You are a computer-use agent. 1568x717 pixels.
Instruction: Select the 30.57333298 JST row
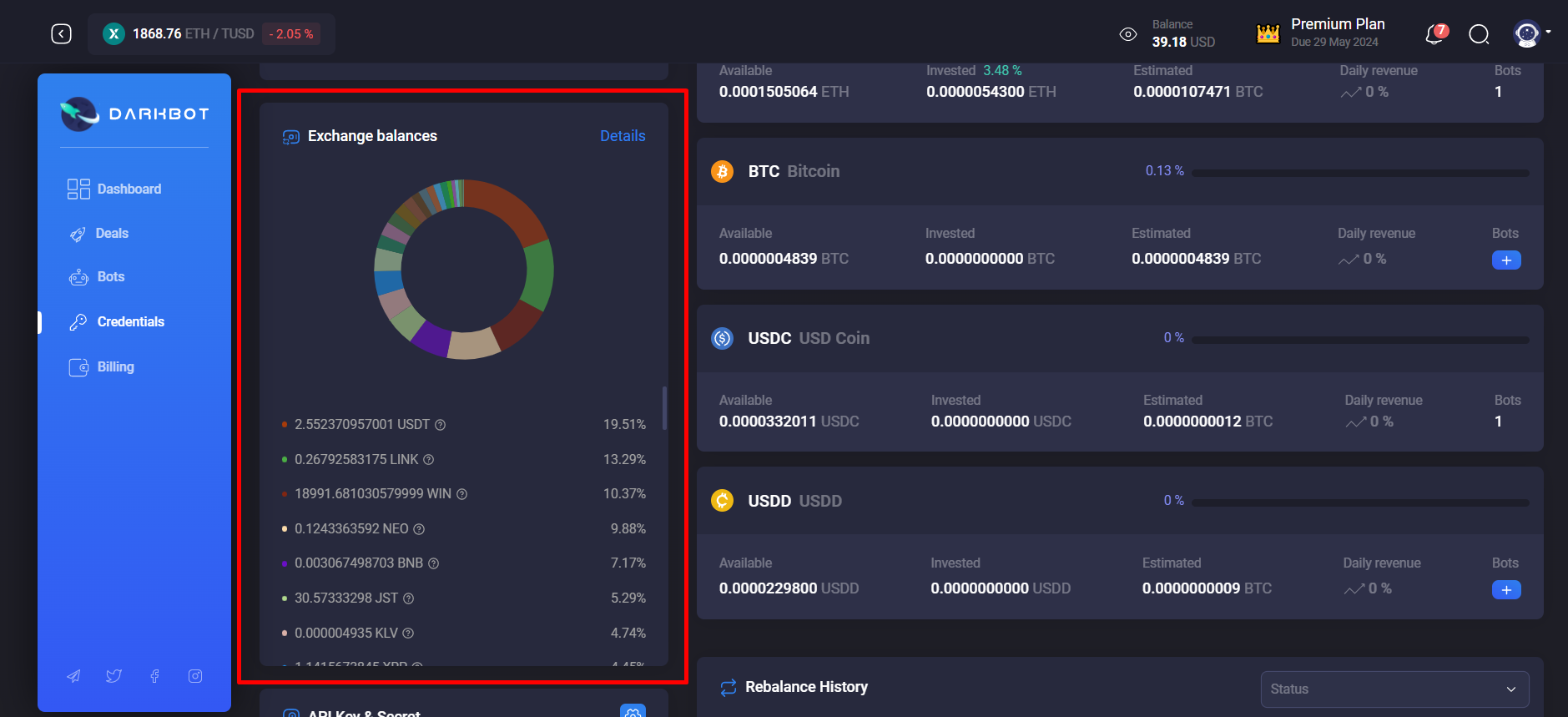pyautogui.click(x=464, y=598)
